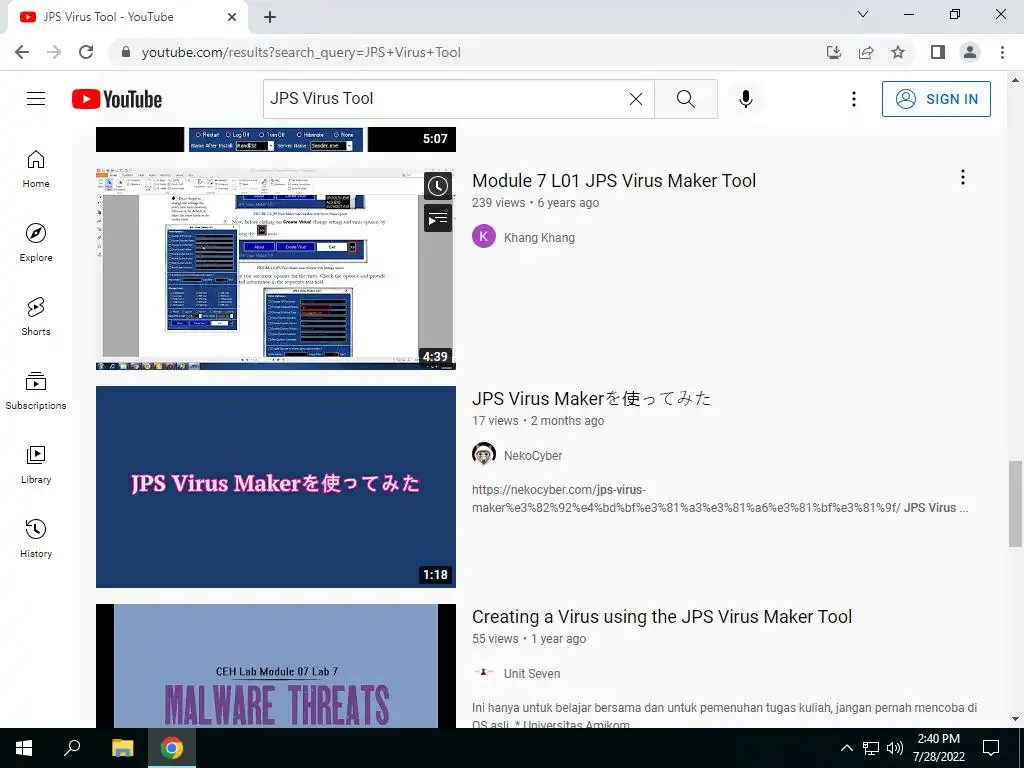Open network icon in tray

pyautogui.click(x=871, y=748)
